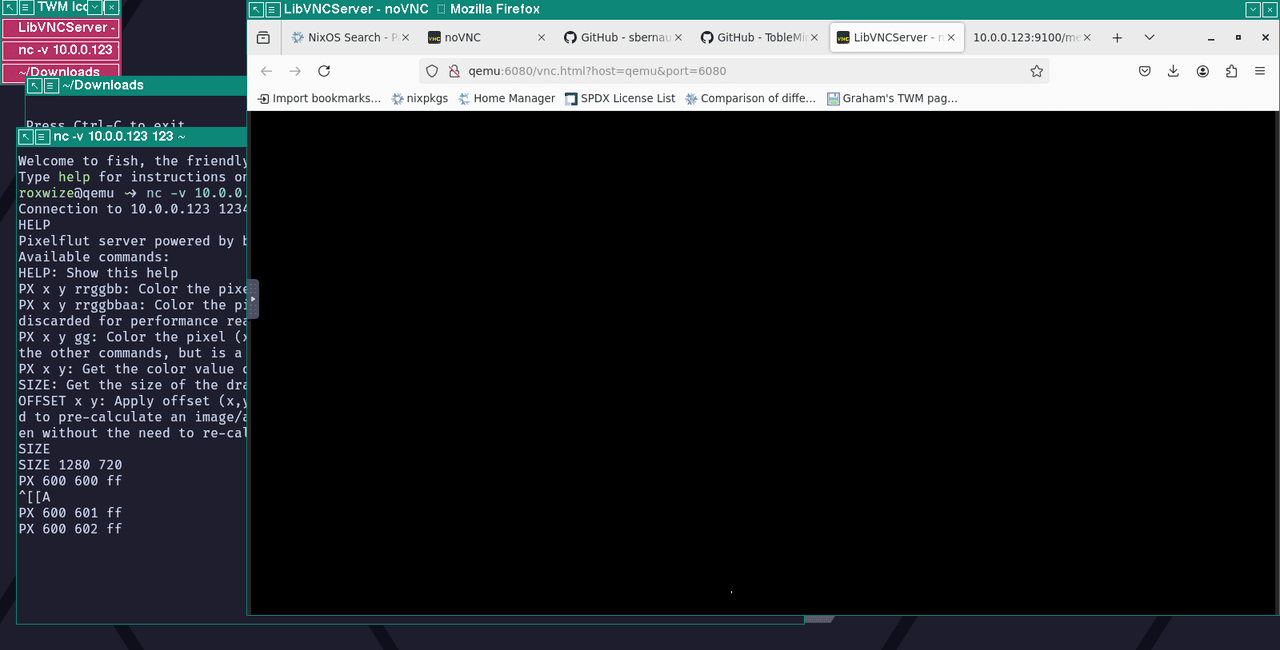Collapse the TWM Icon Manager chevron
The height and width of the screenshot is (650, 1280).
pos(96,7)
